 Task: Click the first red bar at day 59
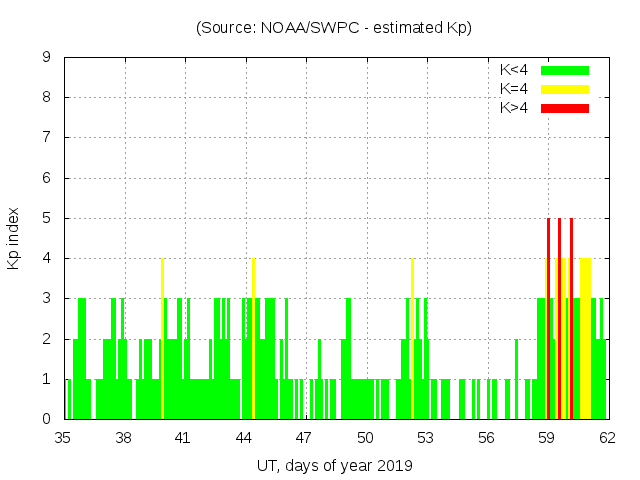click(x=548, y=320)
